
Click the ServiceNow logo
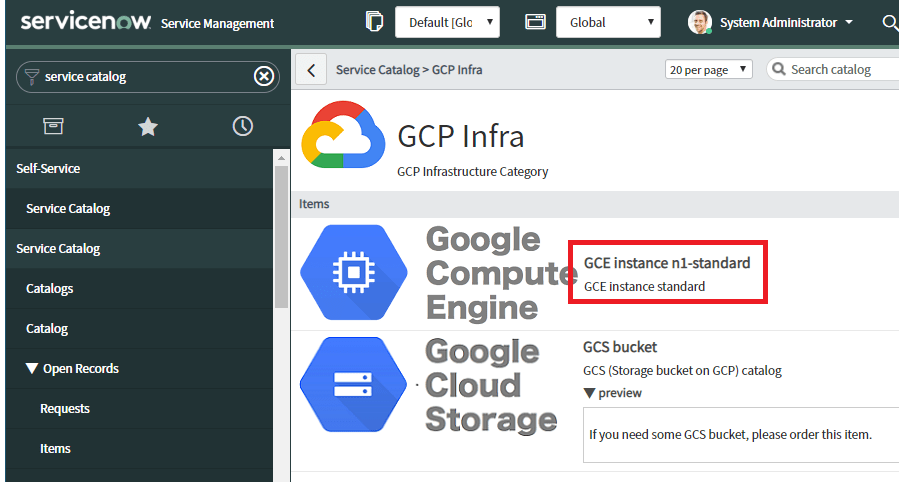86,22
